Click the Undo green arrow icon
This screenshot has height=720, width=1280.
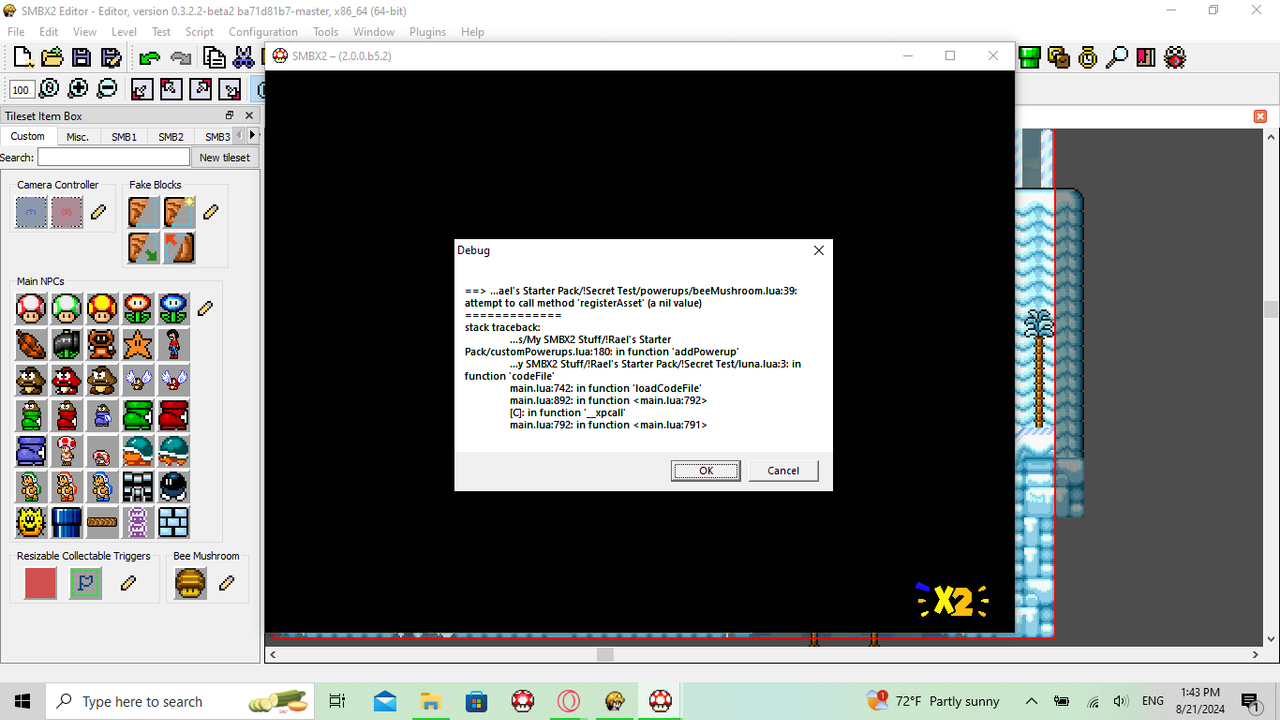(148, 57)
